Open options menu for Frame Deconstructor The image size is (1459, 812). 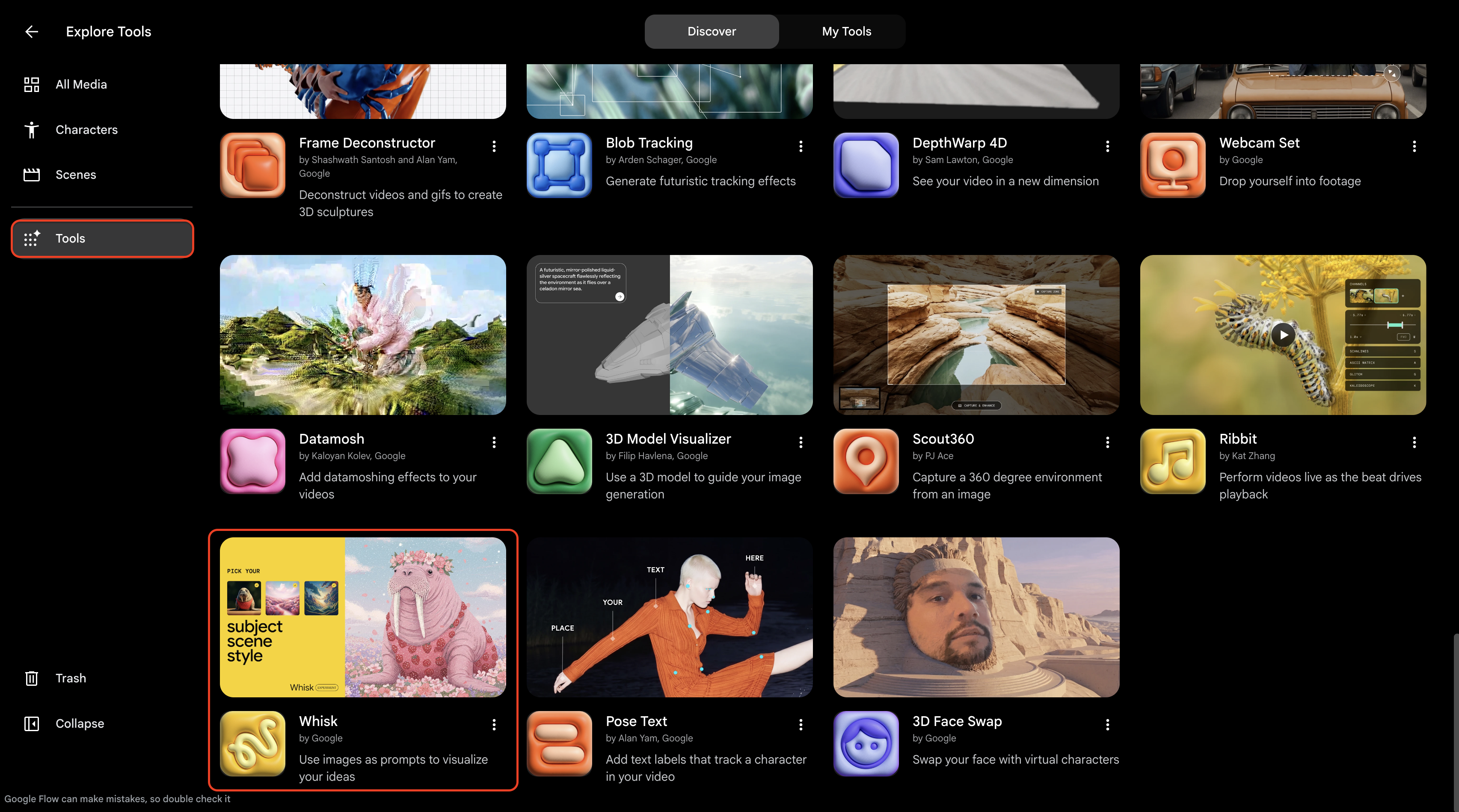coord(495,146)
